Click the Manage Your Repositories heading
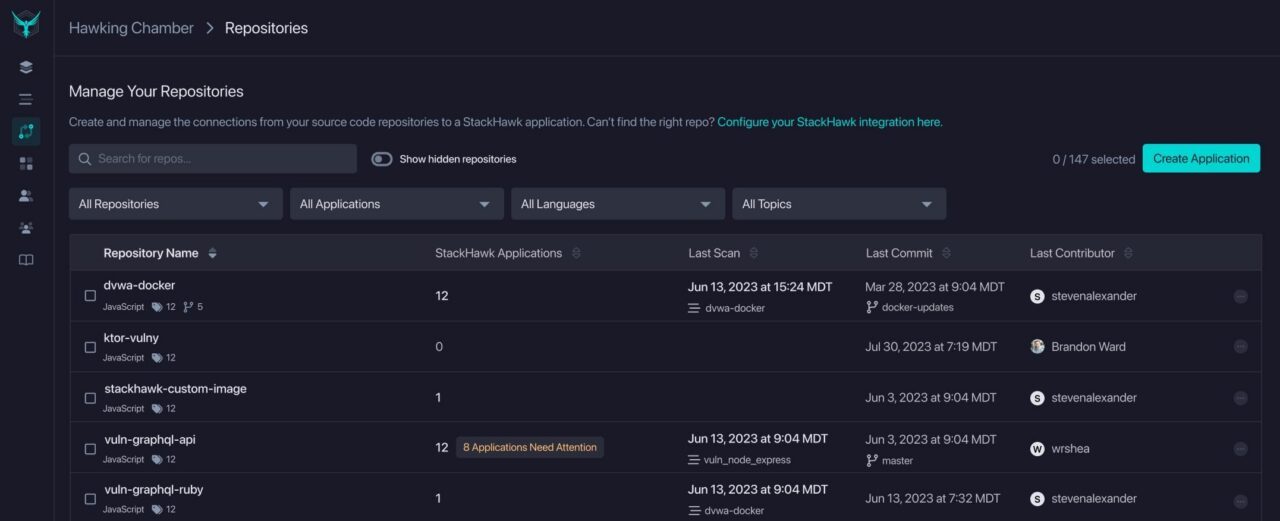This screenshot has height=521, width=1280. [156, 91]
